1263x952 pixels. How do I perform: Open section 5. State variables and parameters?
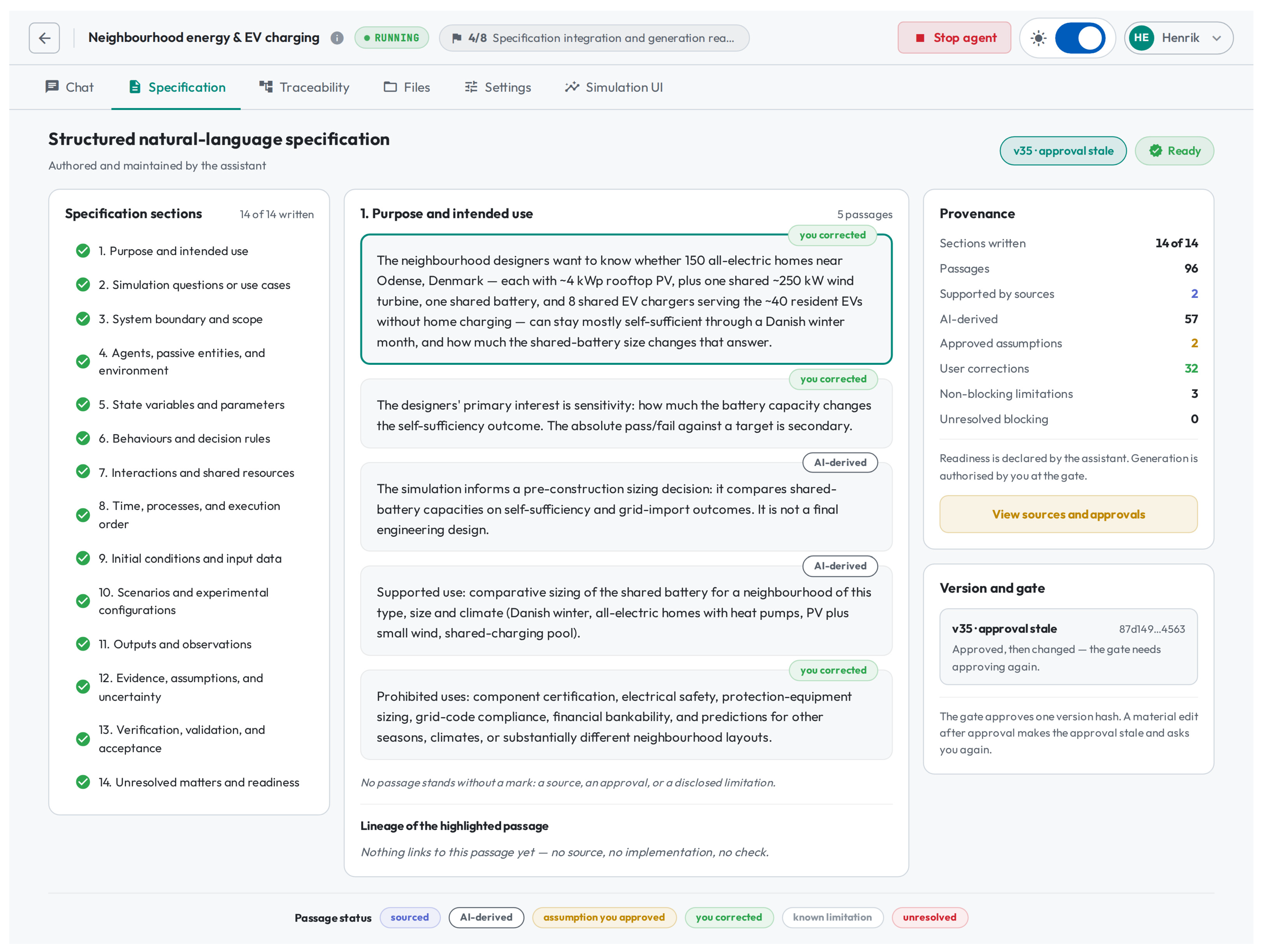pyautogui.click(x=189, y=405)
